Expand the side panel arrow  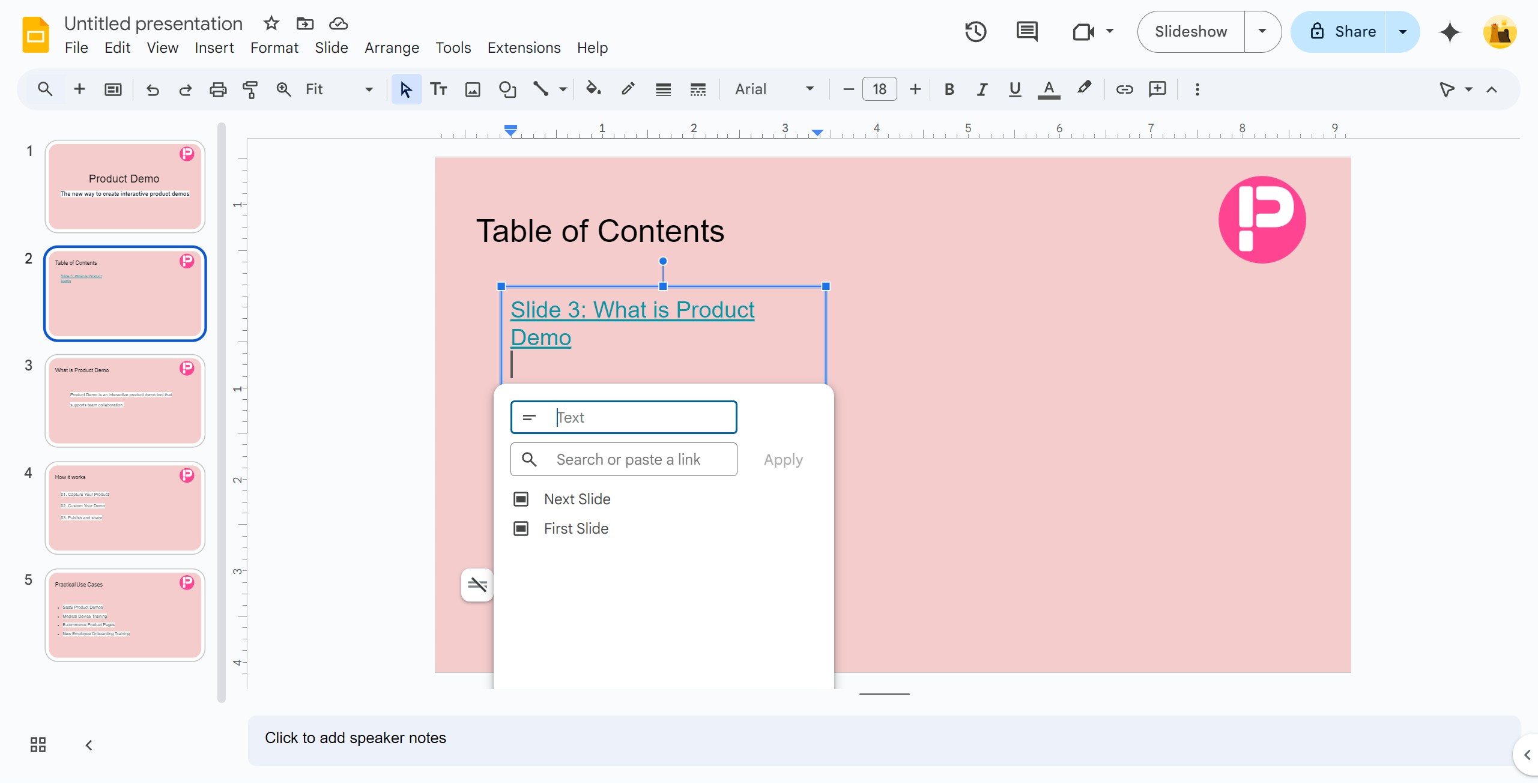1527,755
